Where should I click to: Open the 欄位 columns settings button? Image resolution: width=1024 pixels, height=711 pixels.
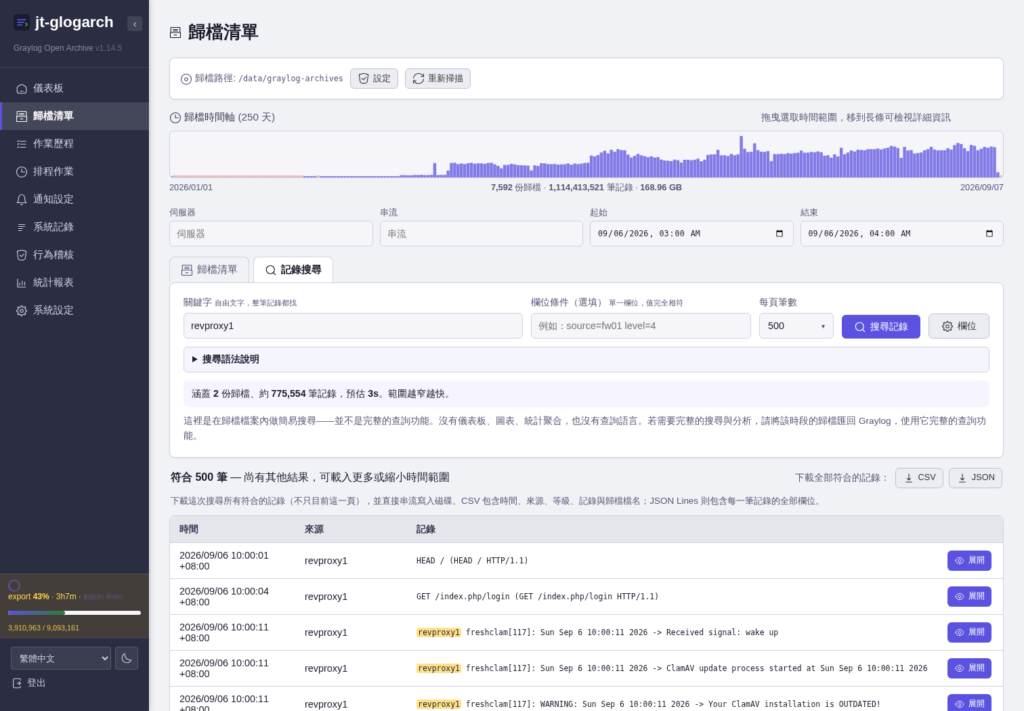(959, 326)
